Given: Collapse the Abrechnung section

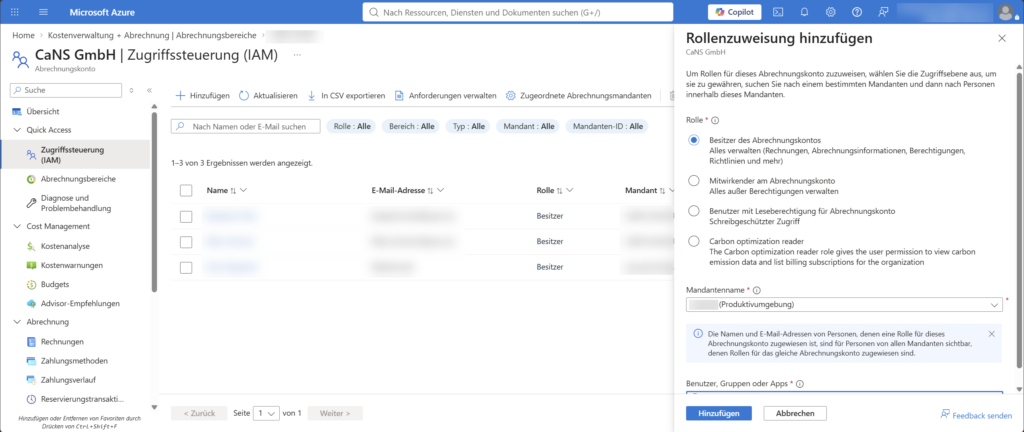Looking at the screenshot, I should [x=17, y=322].
